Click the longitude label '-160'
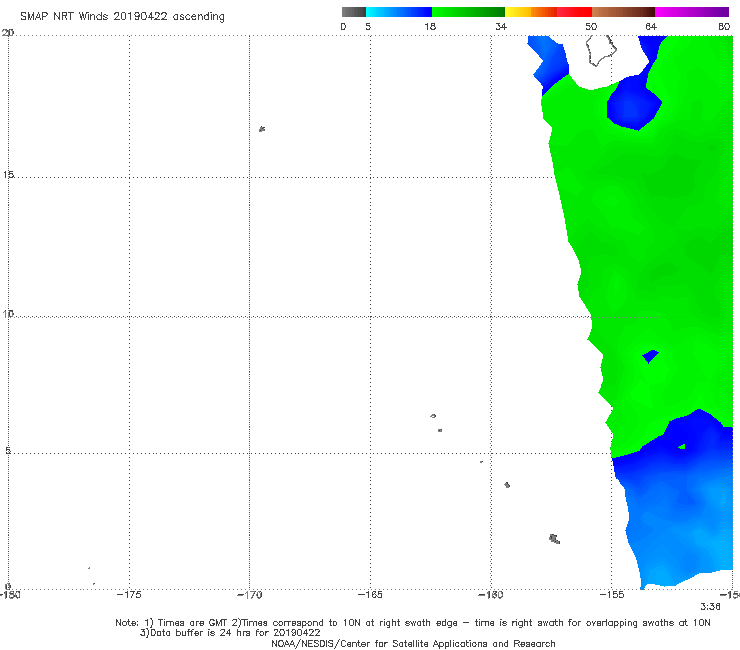The width and height of the screenshot is (740, 650). [491, 595]
